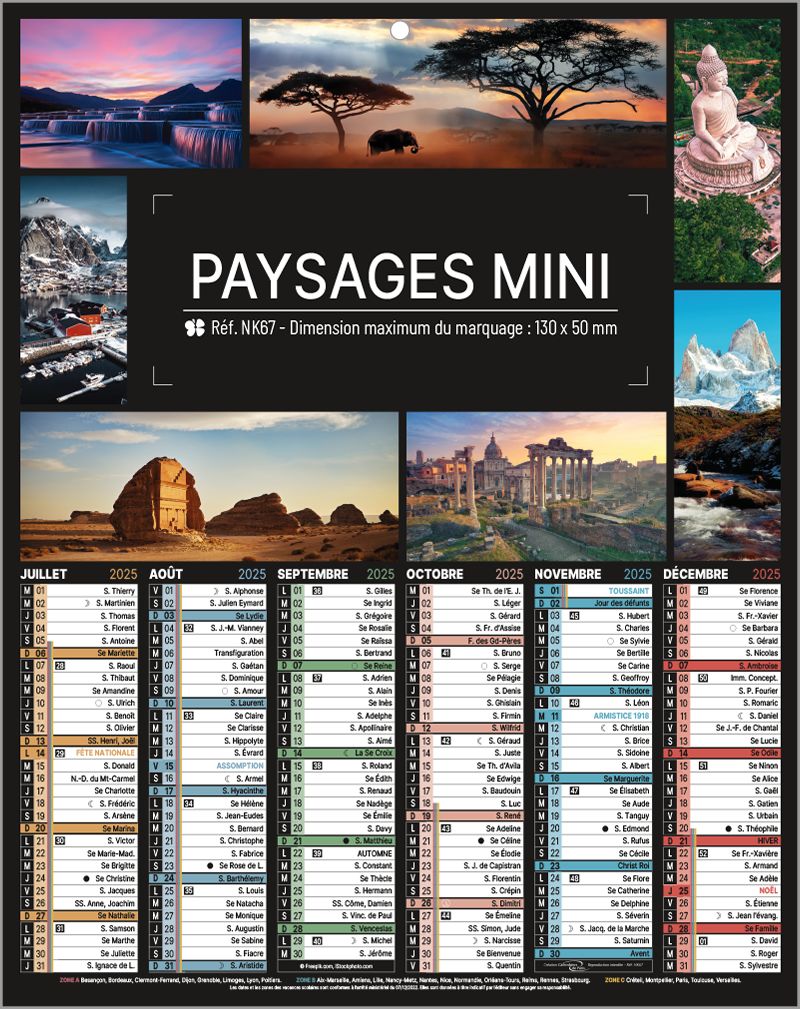Screen dimensions: 800x1009
Task: Click the PAYSAGES MINI title
Action: coord(400,275)
